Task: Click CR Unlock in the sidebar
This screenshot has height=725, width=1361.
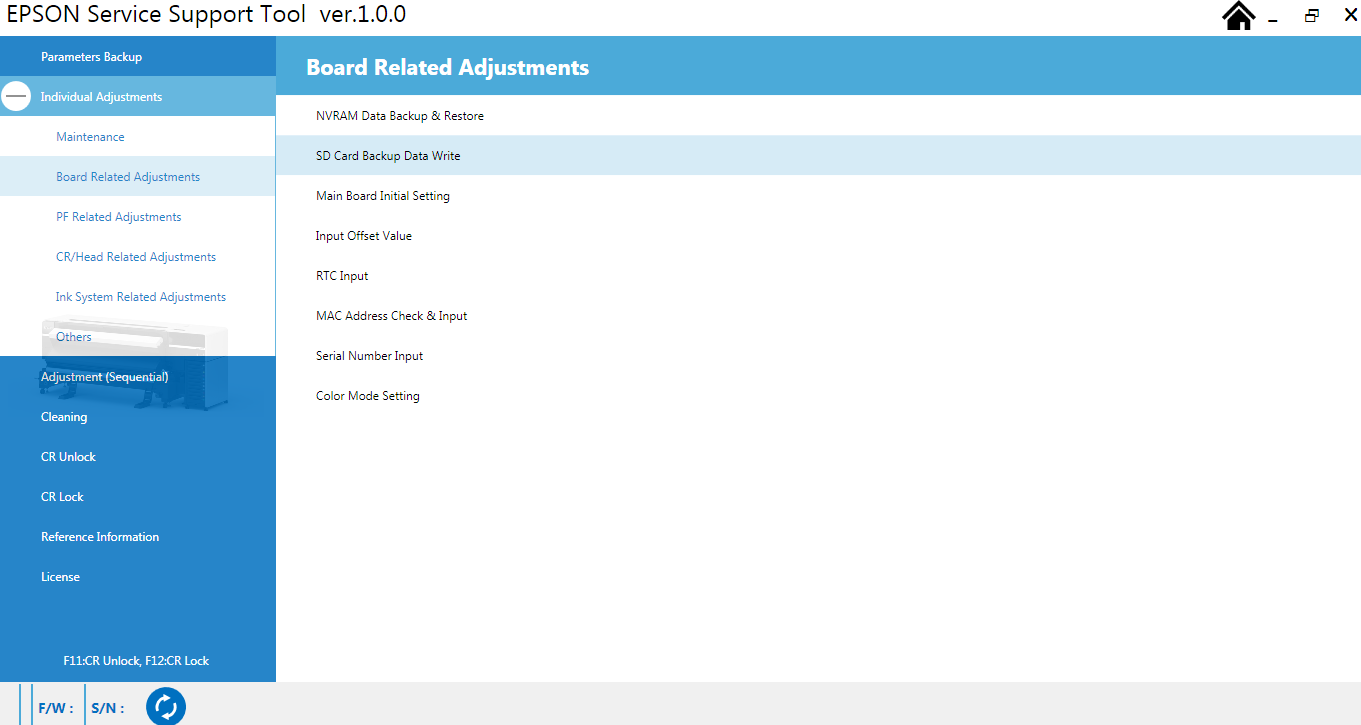Action: point(68,457)
